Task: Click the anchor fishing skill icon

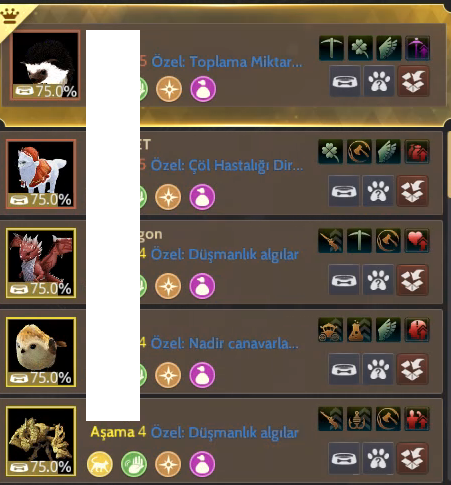Action: click(x=359, y=419)
